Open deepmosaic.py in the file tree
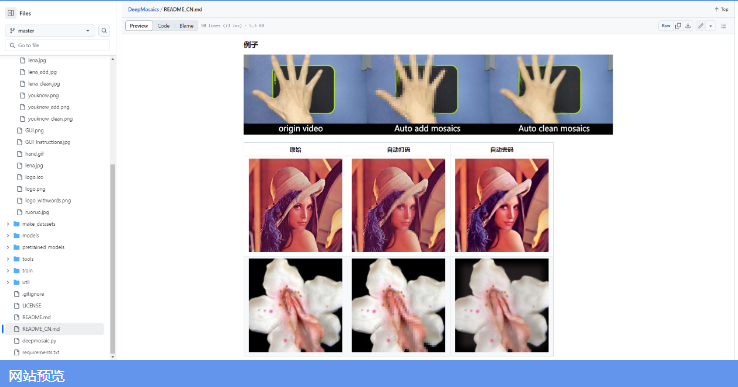 click(x=39, y=340)
